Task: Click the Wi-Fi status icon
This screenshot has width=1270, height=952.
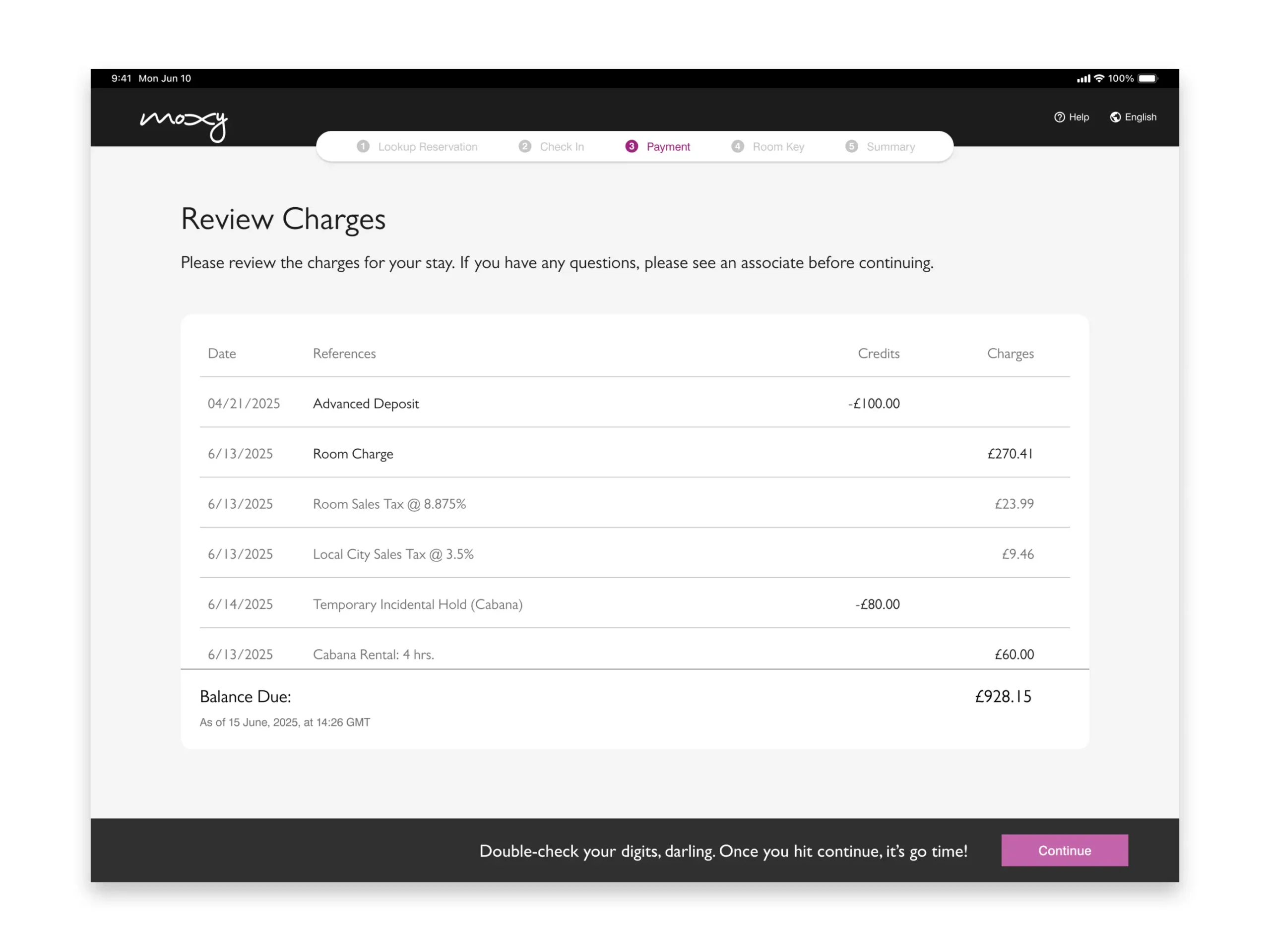Action: tap(1098, 79)
